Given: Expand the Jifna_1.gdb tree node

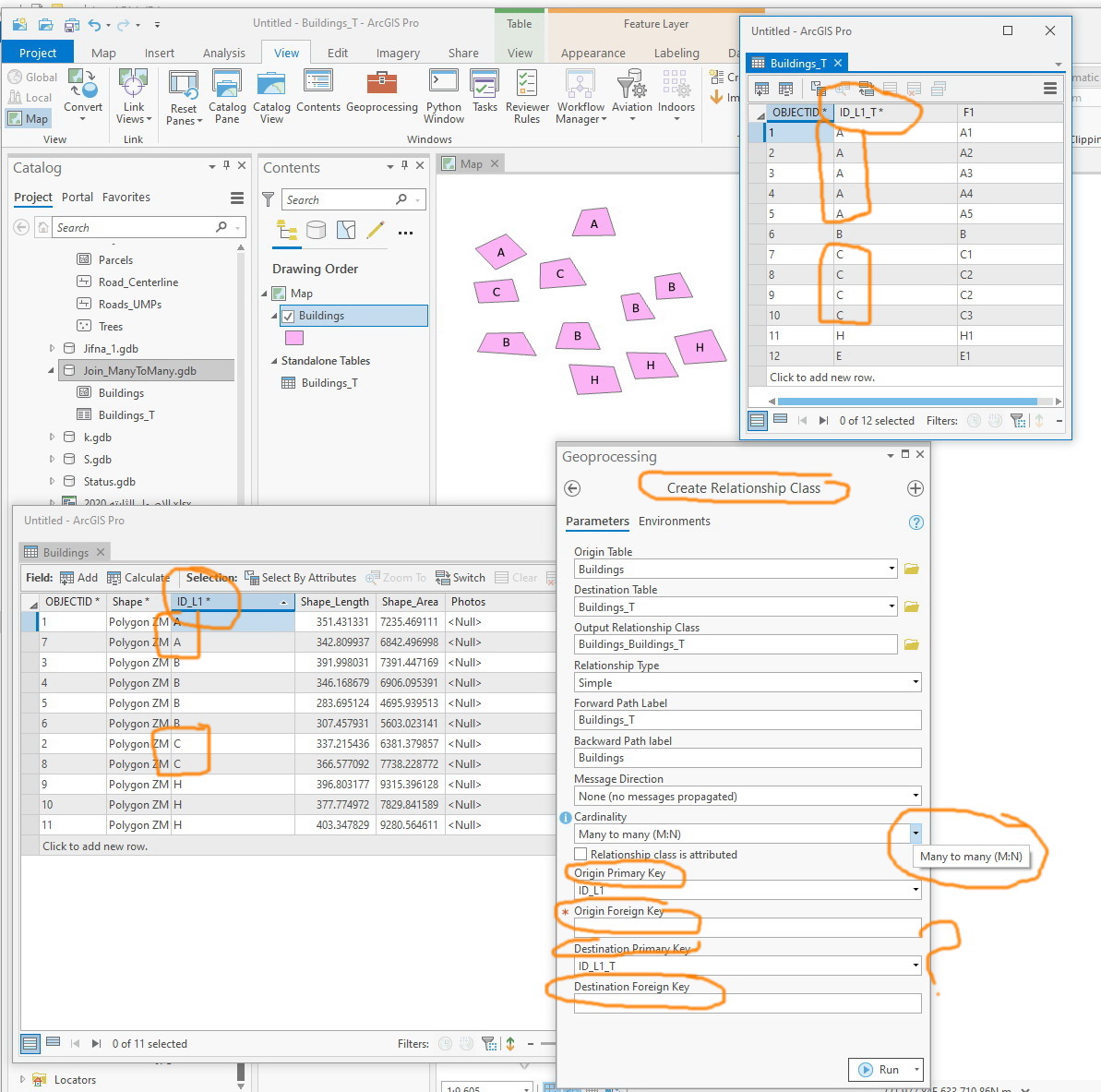Looking at the screenshot, I should click(x=52, y=348).
